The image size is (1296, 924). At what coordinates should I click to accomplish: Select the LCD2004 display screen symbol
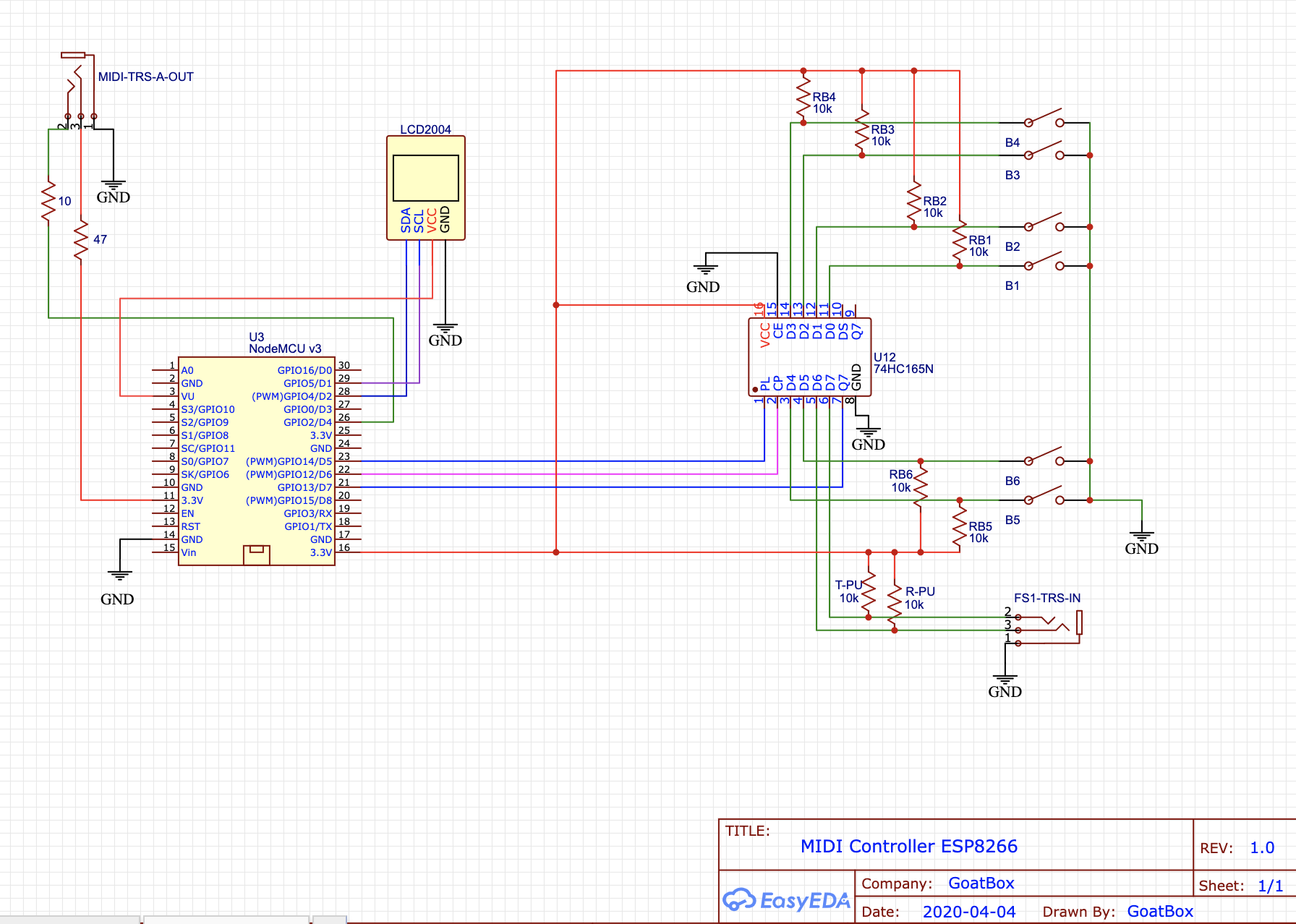pyautogui.click(x=426, y=178)
